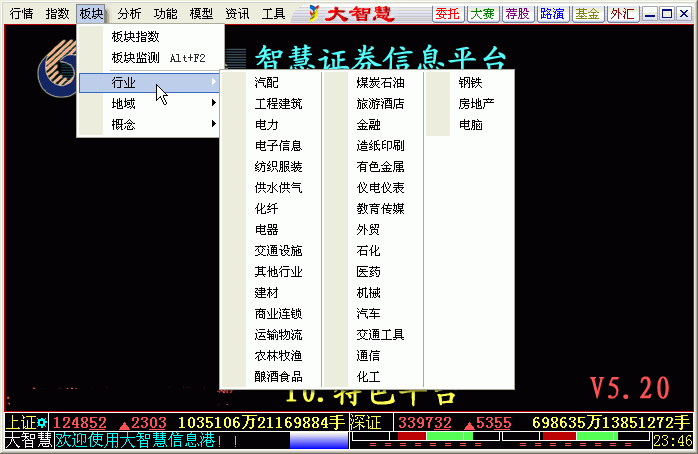Choose 交通工具 industry sector
The image size is (698, 454).
point(373,335)
